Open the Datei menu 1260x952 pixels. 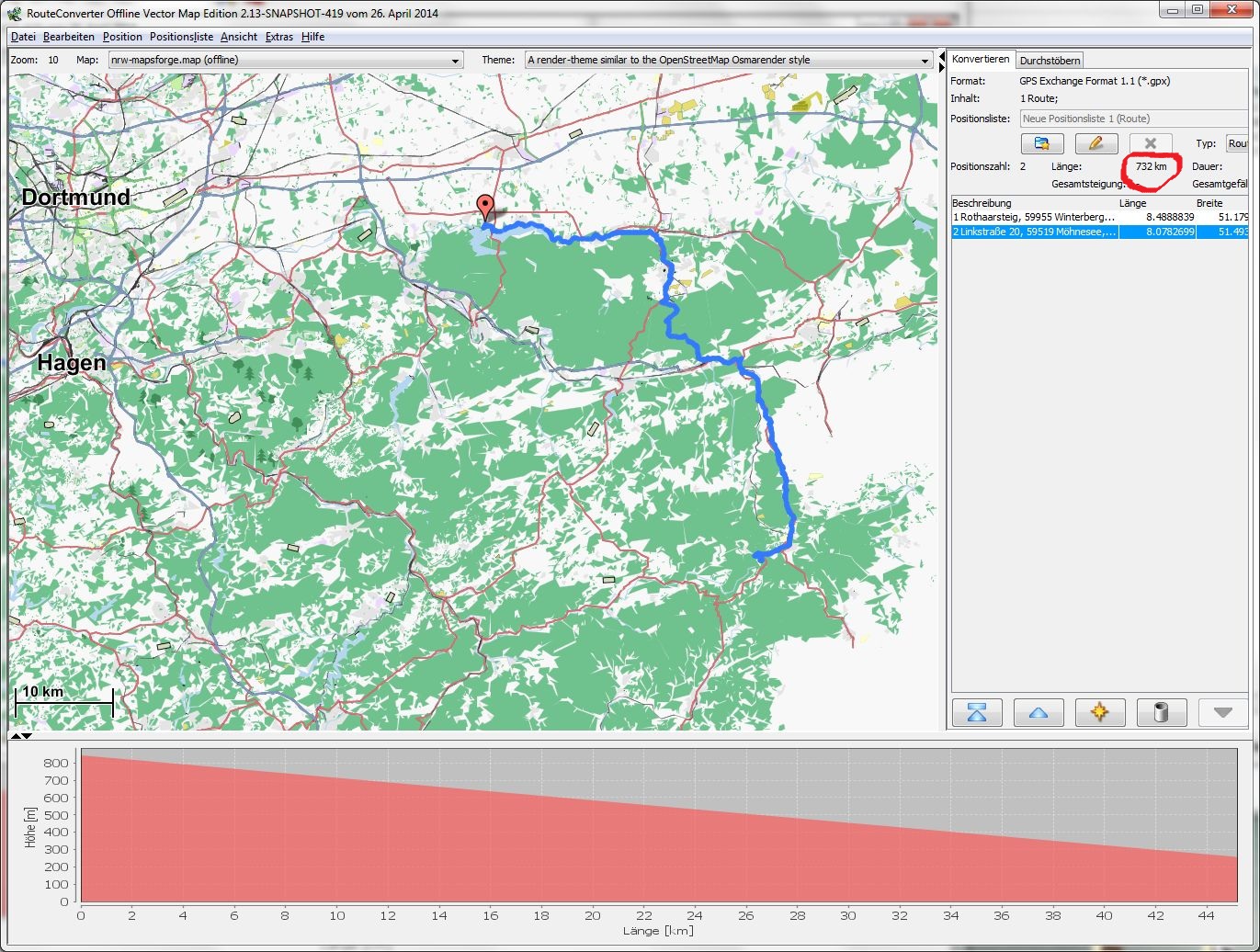point(23,37)
